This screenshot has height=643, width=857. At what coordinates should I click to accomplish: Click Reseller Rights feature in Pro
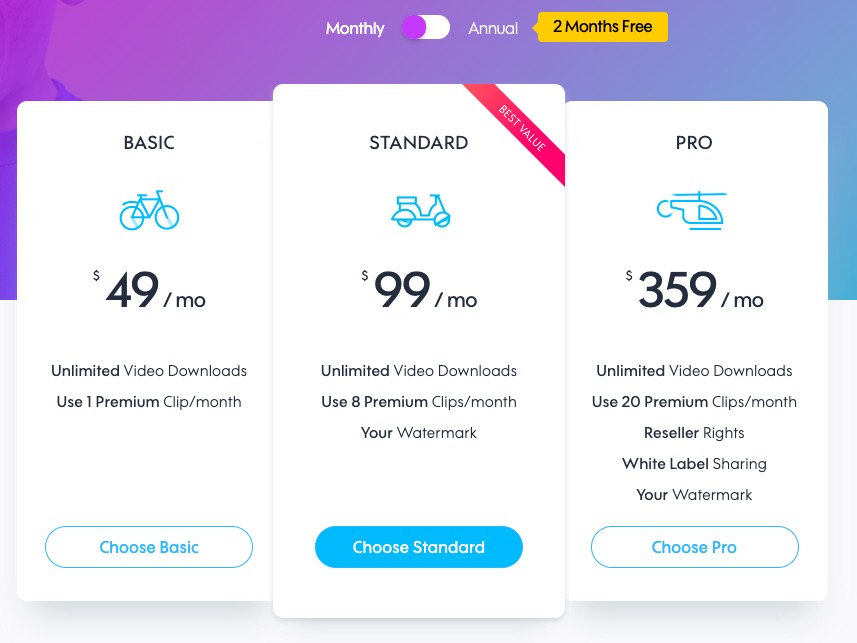pos(694,433)
